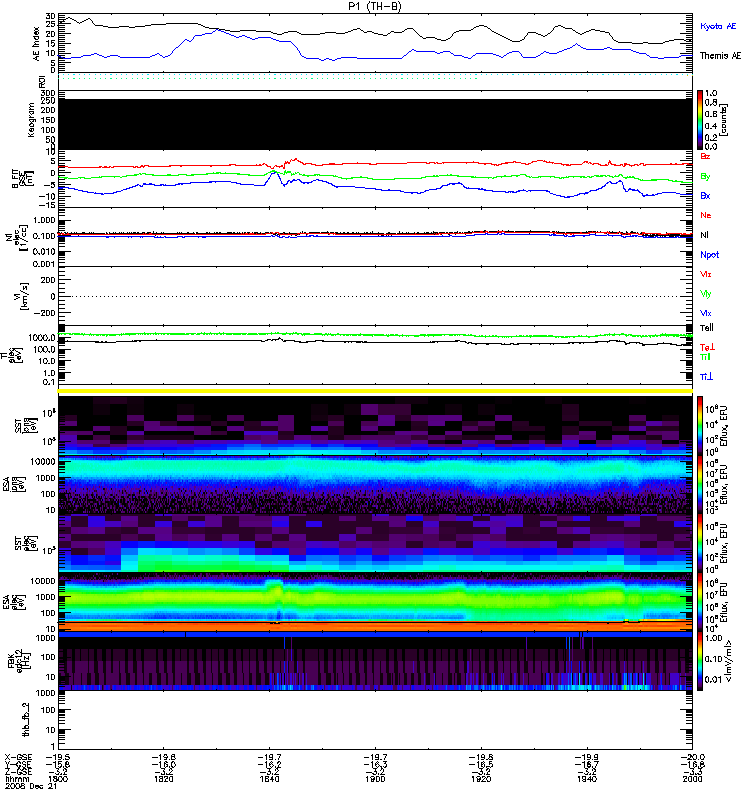Click the 1900 time axis tick label
This screenshot has height=800, width=750.
pyautogui.click(x=375, y=779)
